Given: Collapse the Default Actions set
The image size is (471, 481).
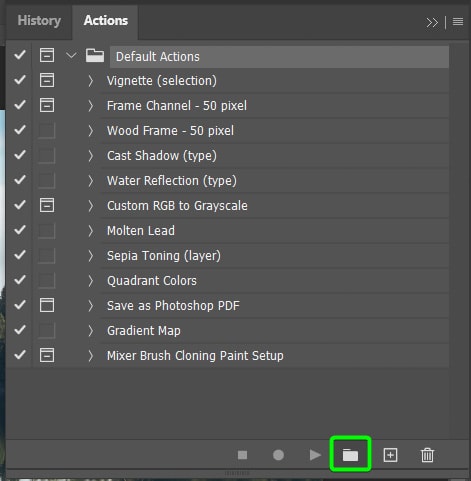Looking at the screenshot, I should tap(71, 55).
